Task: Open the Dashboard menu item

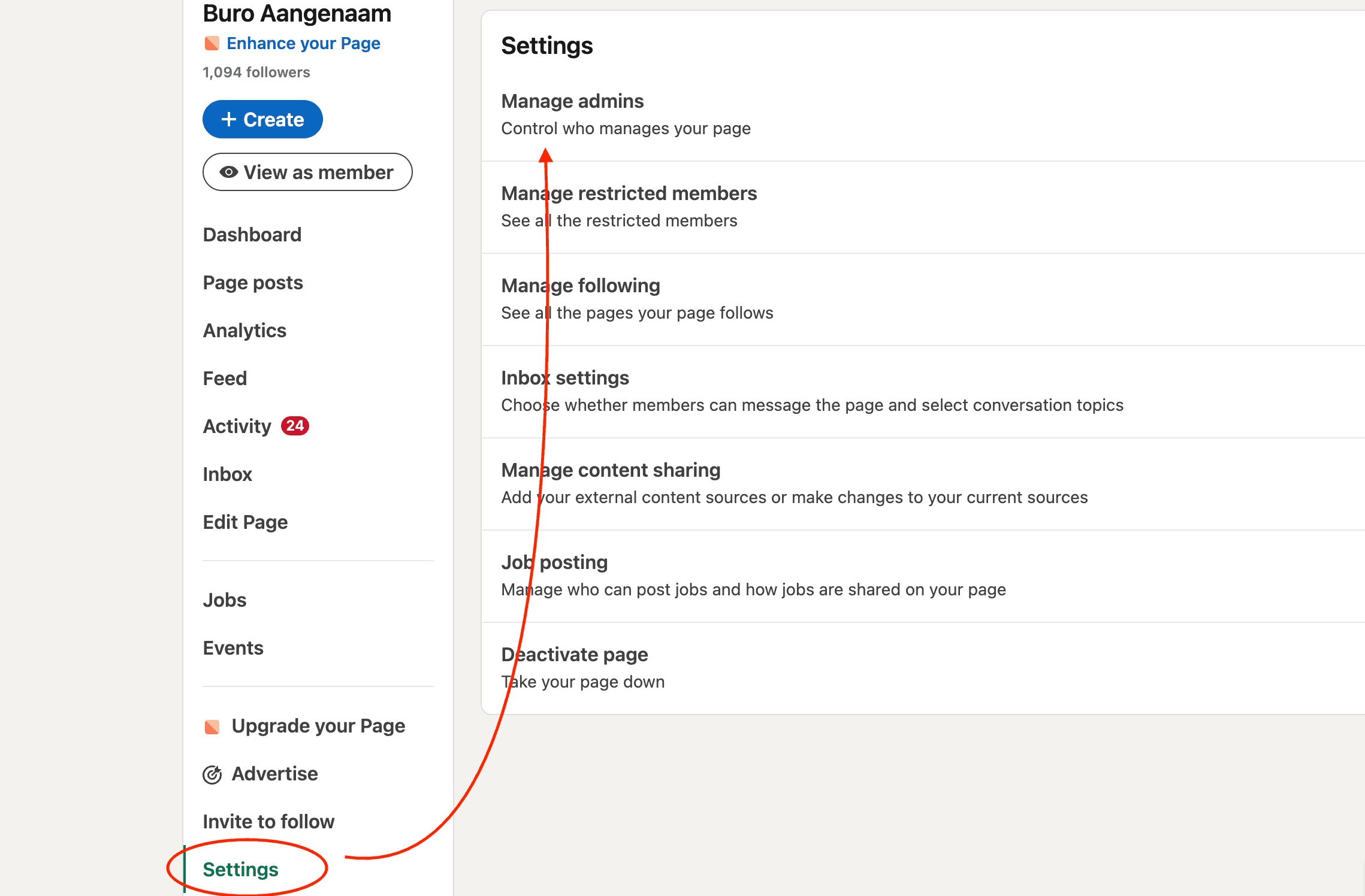Action: [252, 235]
